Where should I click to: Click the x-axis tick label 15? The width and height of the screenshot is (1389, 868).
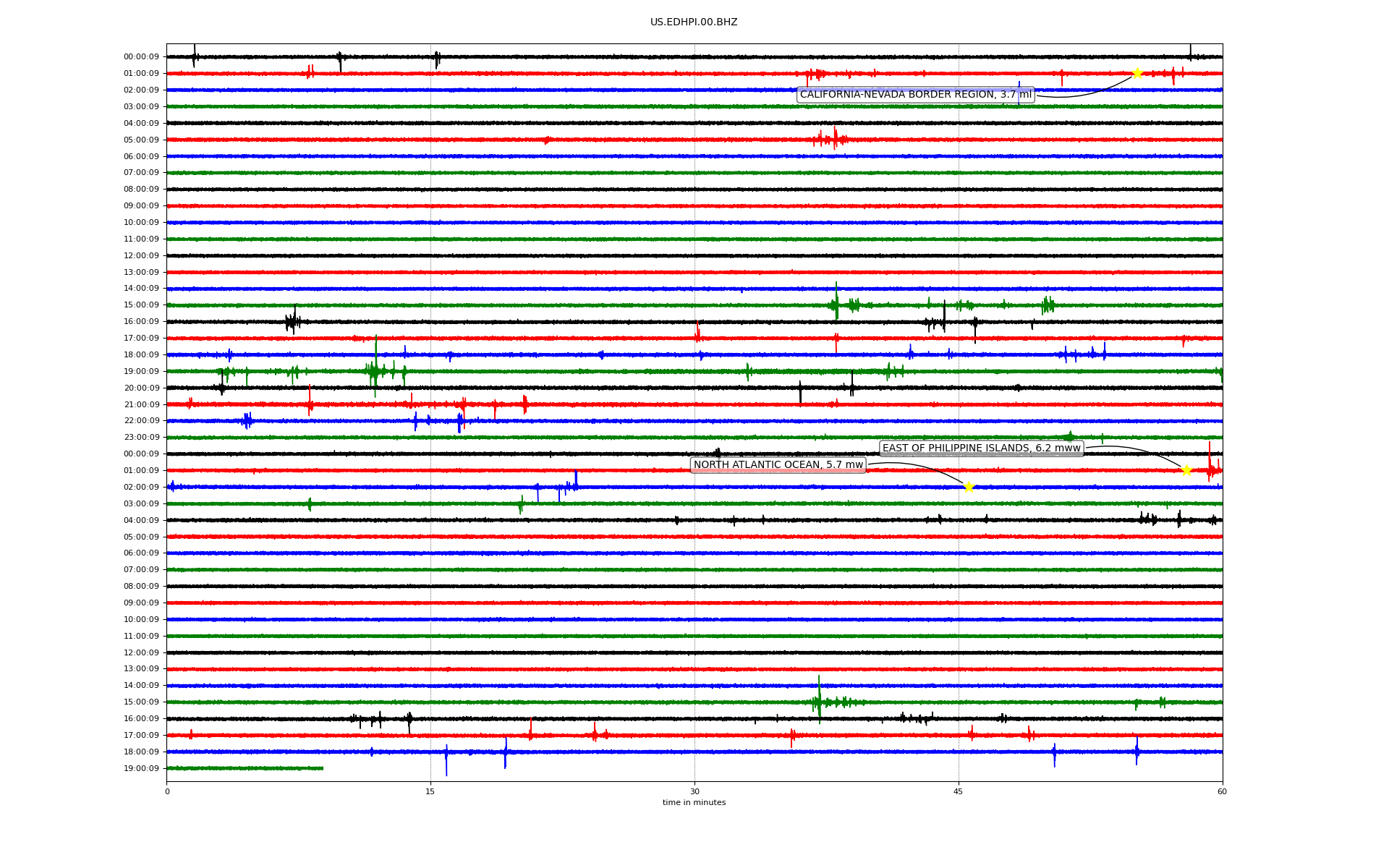pyautogui.click(x=430, y=791)
